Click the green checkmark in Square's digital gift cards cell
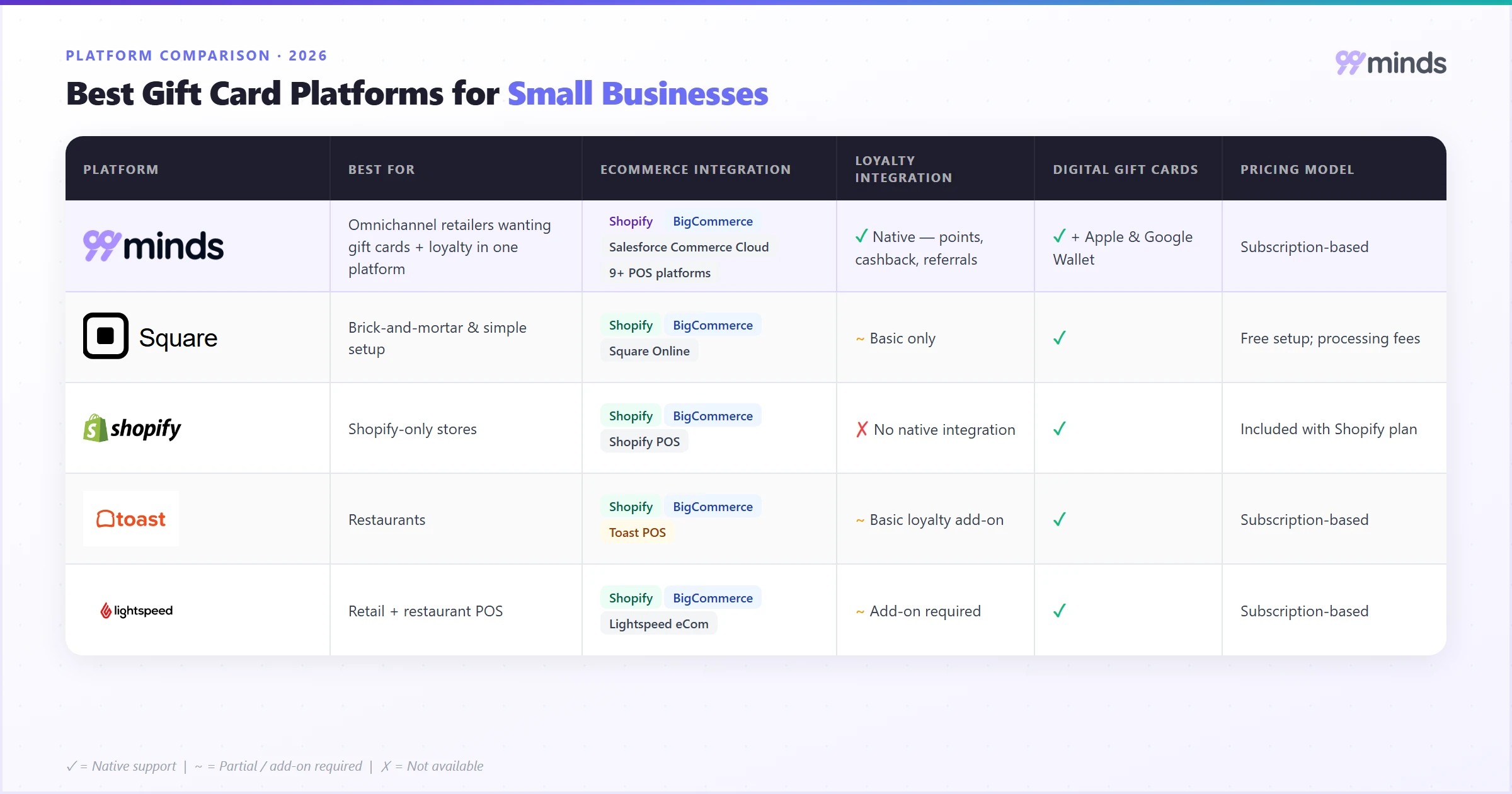The image size is (1512, 794). pos(1060,338)
